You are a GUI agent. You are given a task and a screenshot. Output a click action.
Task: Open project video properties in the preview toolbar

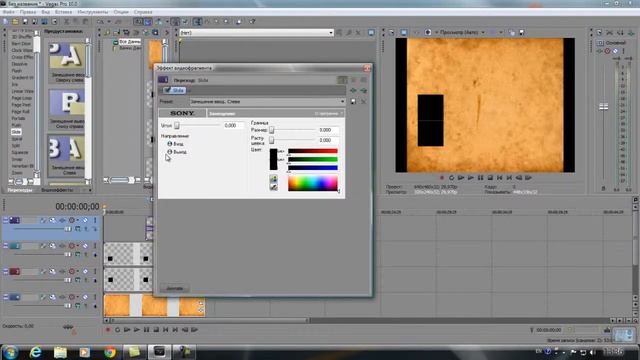click(391, 32)
